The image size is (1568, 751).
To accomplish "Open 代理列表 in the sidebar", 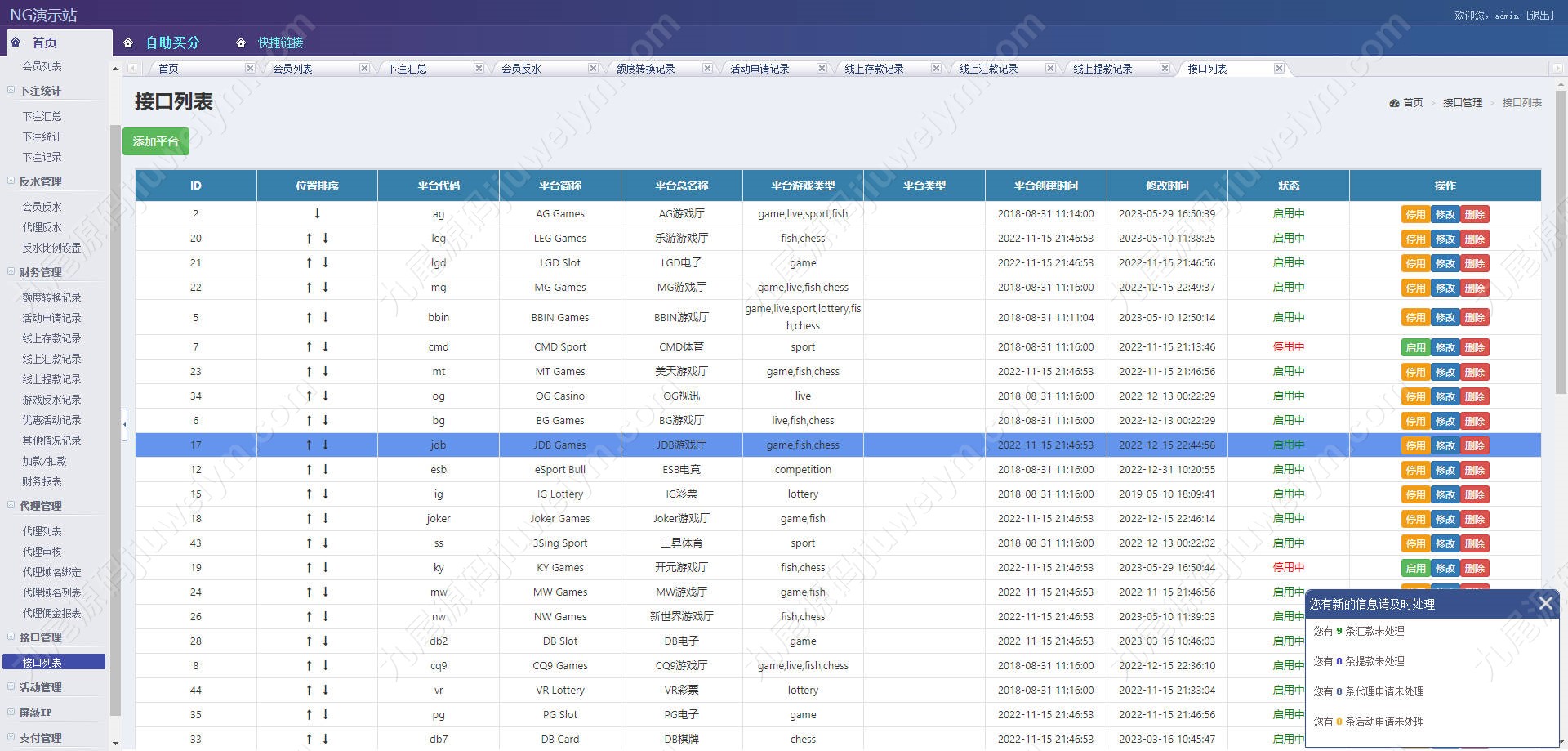I will pos(42,531).
